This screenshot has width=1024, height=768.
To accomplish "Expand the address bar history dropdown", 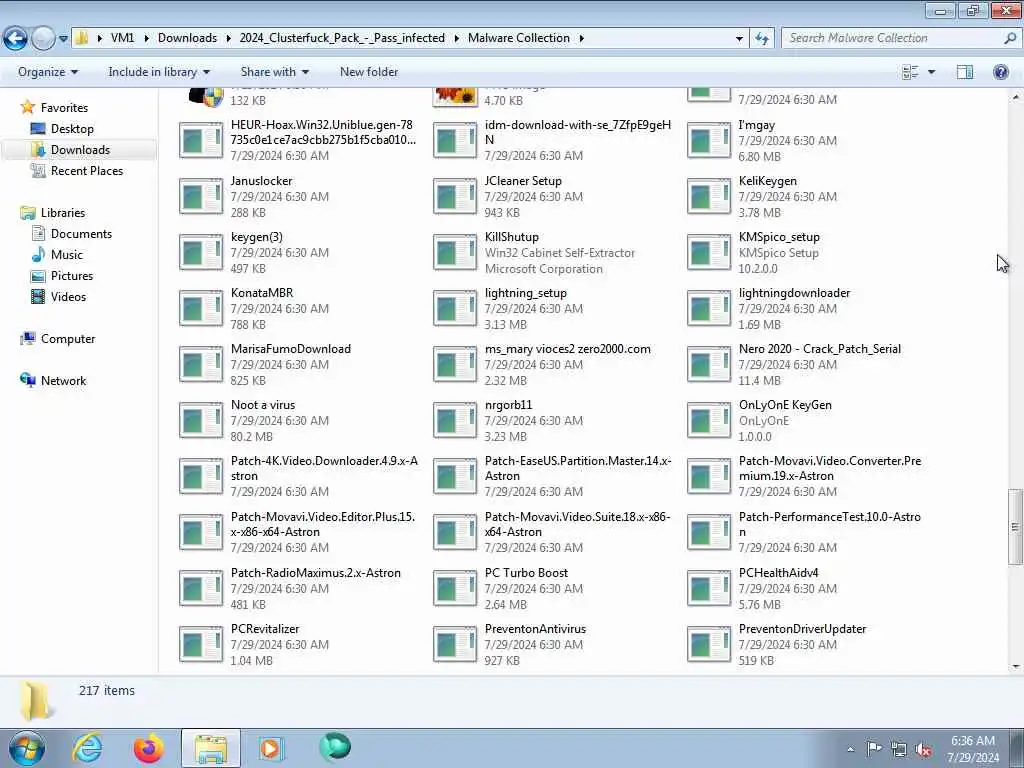I will tap(739, 39).
